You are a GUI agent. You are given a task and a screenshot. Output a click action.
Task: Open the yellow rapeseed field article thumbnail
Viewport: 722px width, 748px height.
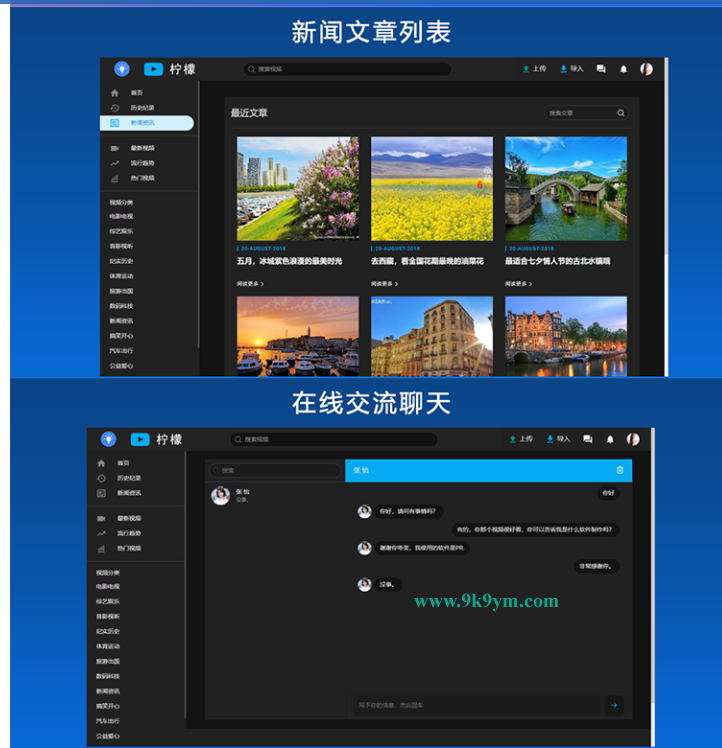tap(432, 188)
